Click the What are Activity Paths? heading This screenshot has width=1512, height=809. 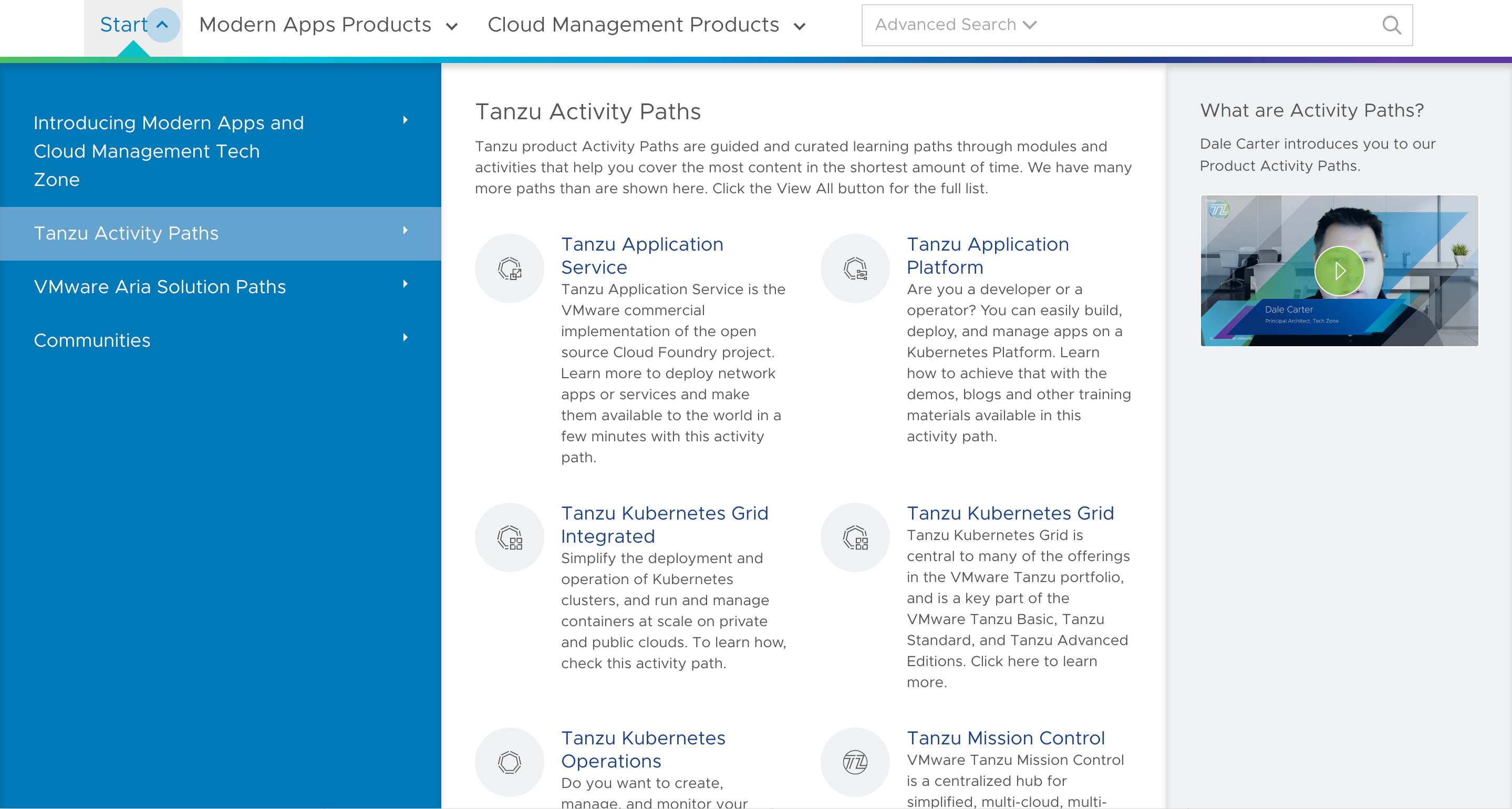click(1312, 110)
